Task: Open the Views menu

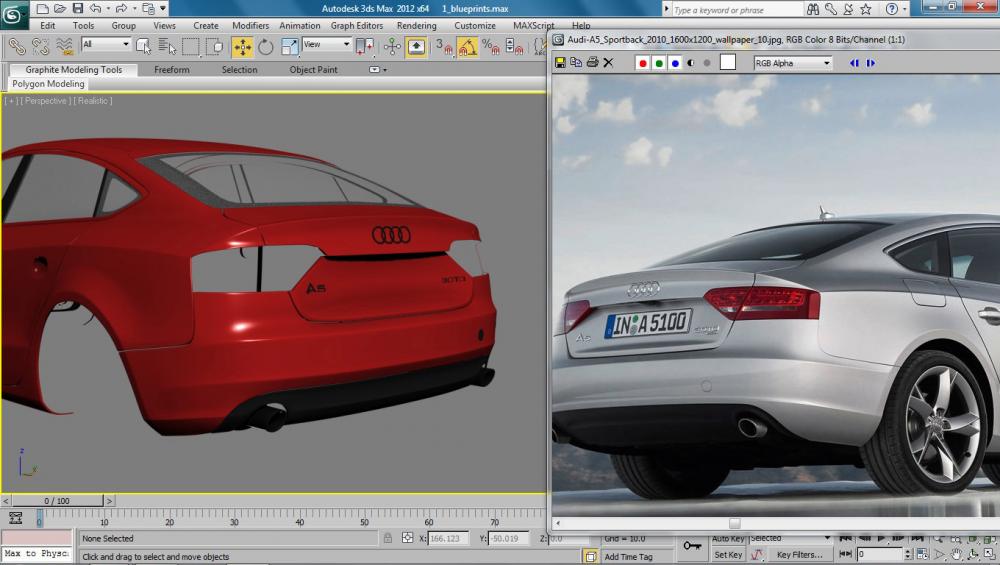Action: pos(165,26)
